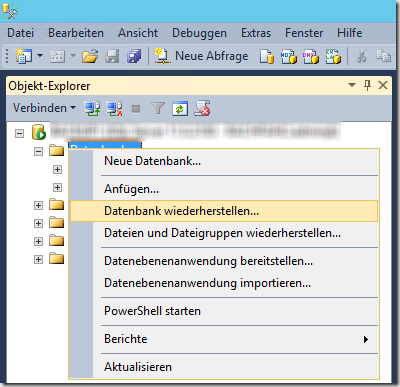Screen dimensions: 400x387
Task: Click the open file folder icon
Action: pos(90,56)
